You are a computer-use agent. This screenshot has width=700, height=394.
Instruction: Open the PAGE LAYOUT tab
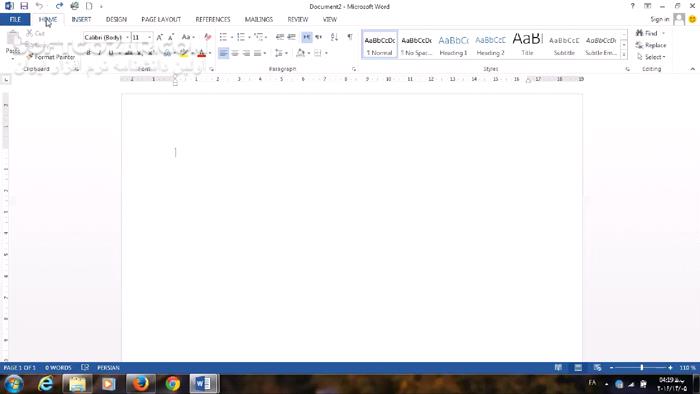pos(161,19)
